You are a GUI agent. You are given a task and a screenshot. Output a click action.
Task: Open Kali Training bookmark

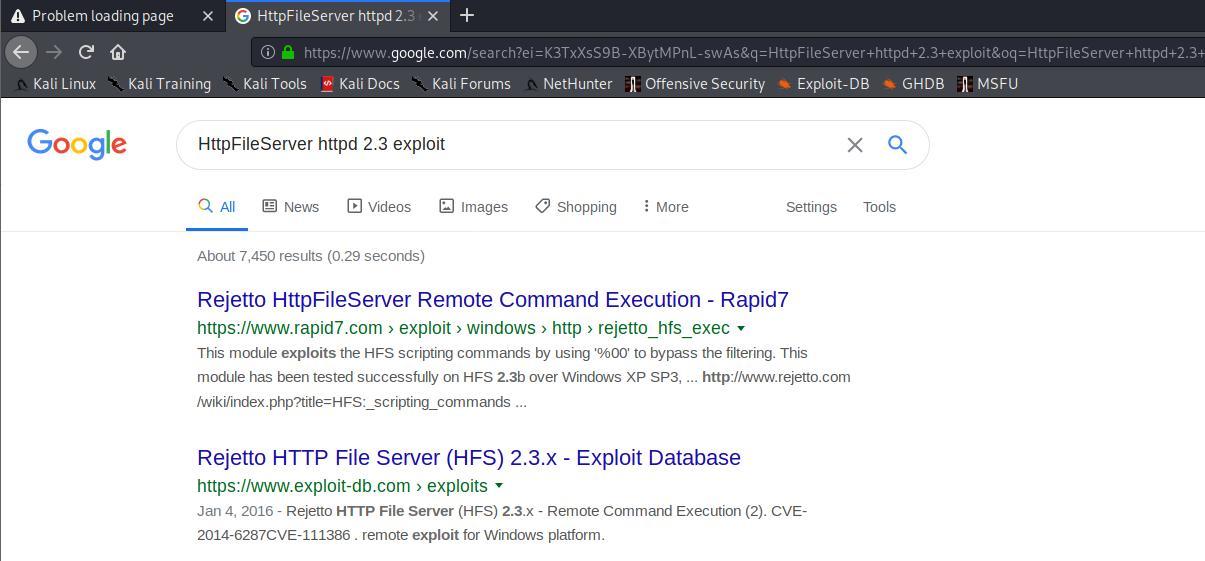pyautogui.click(x=160, y=84)
